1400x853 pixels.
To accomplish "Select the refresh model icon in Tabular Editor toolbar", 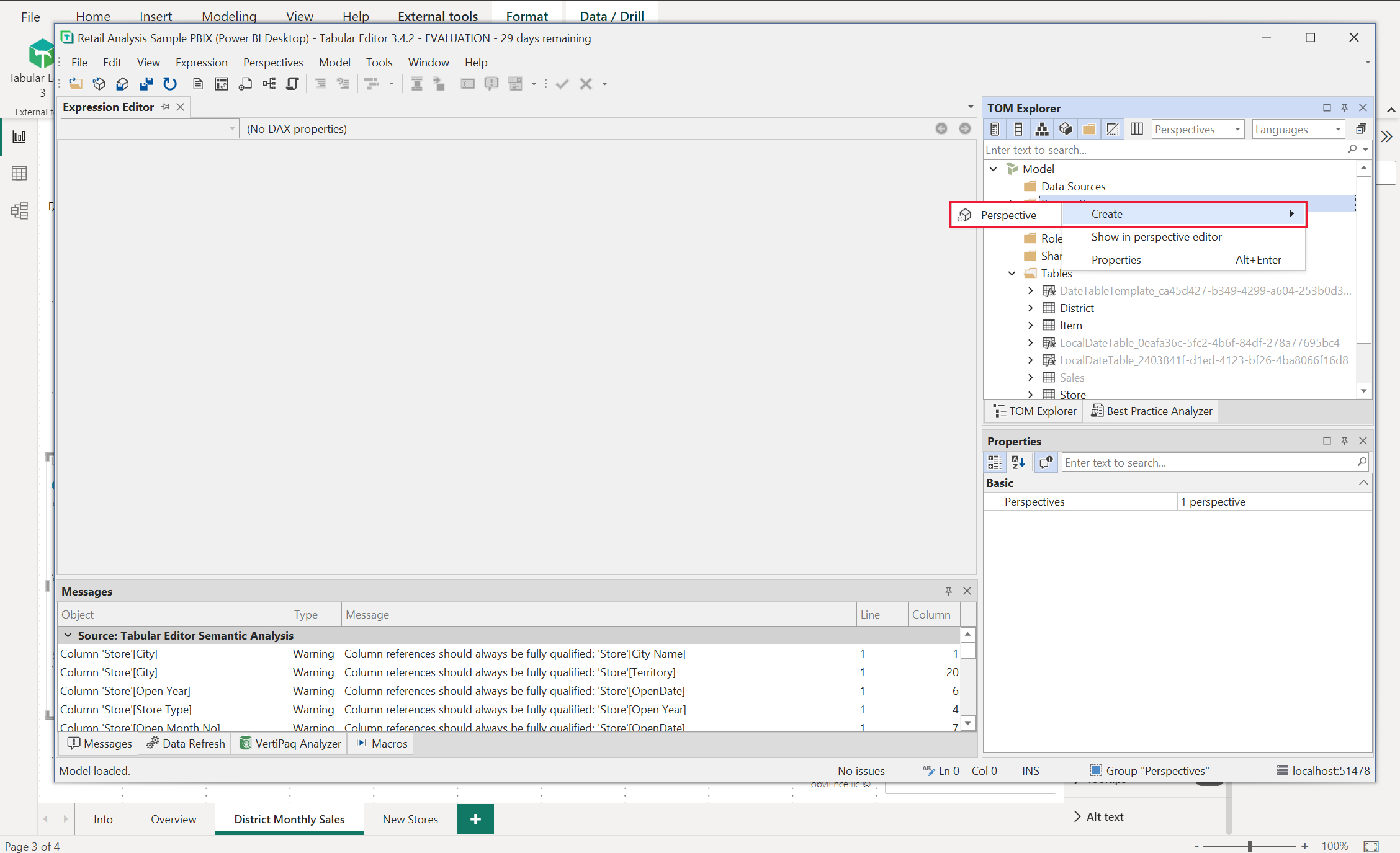I will (x=170, y=84).
